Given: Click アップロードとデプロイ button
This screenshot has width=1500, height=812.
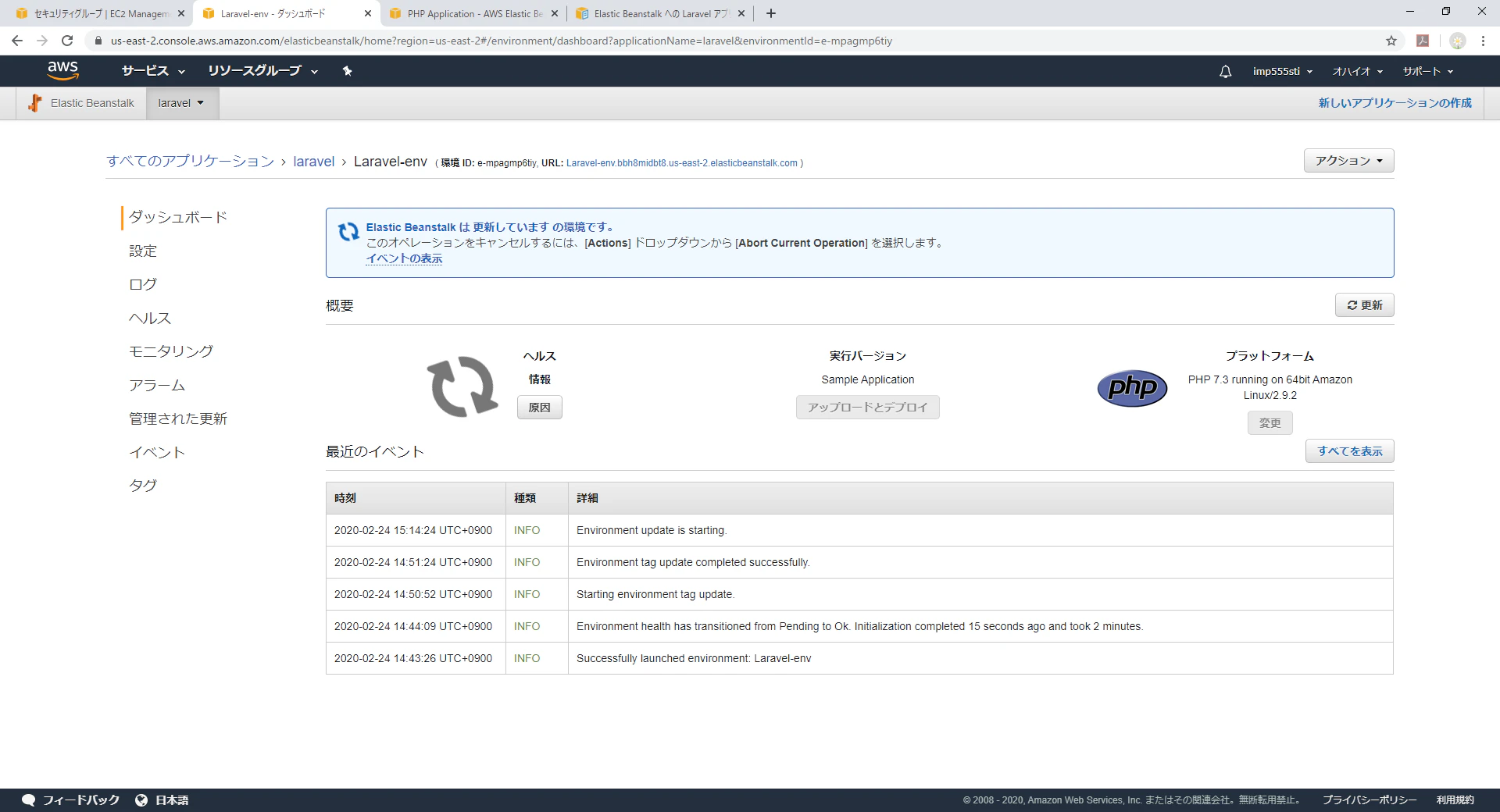Looking at the screenshot, I should pyautogui.click(x=867, y=408).
